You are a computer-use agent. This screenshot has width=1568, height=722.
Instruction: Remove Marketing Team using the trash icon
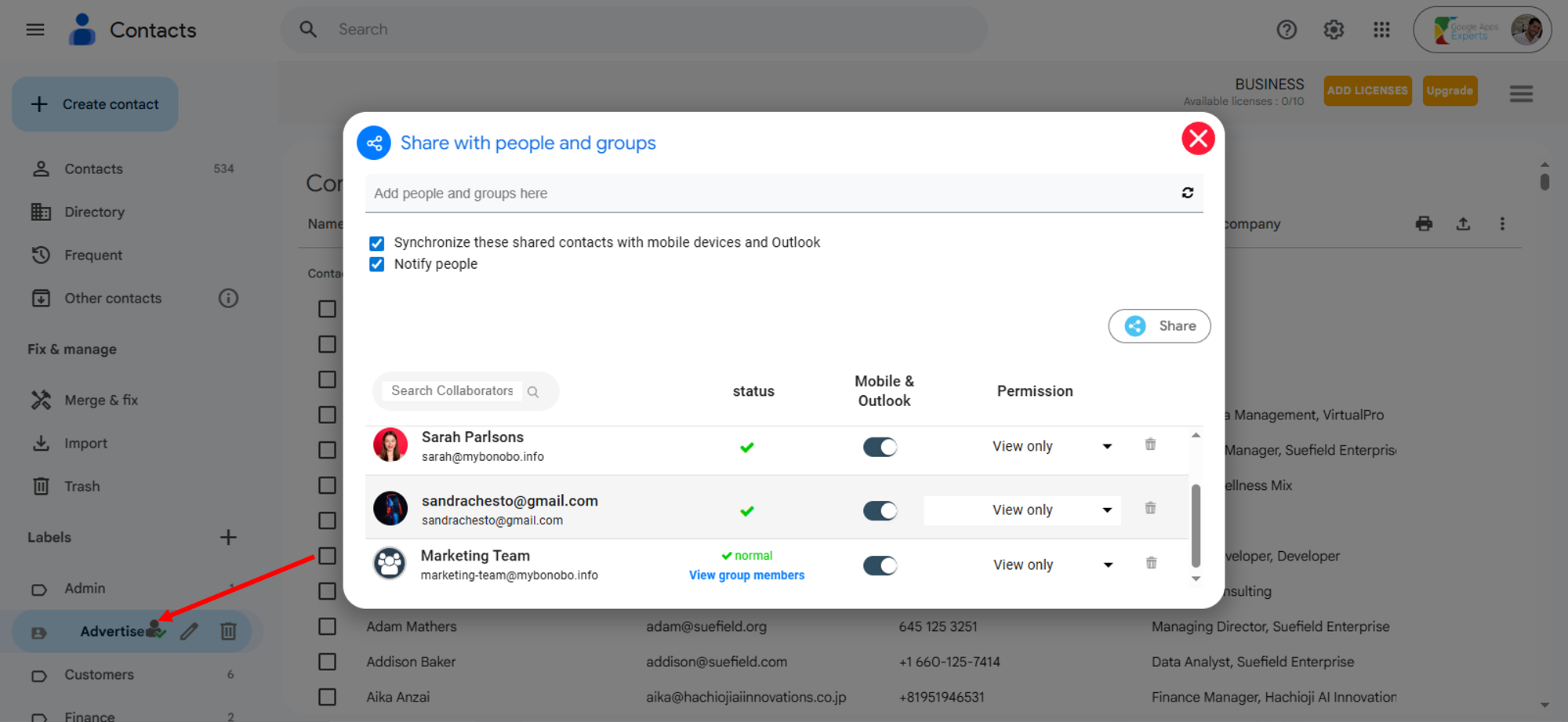[1151, 563]
